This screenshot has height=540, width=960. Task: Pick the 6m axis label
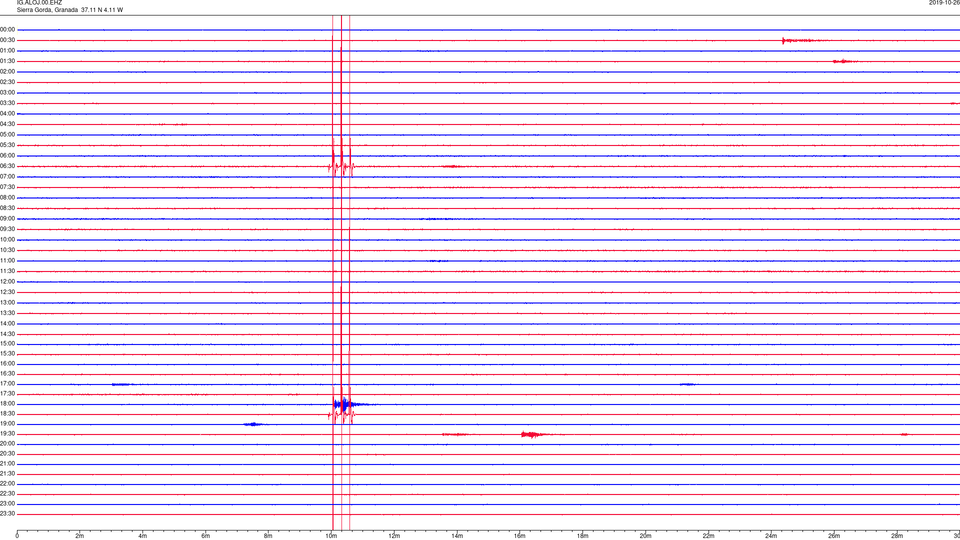(206, 536)
